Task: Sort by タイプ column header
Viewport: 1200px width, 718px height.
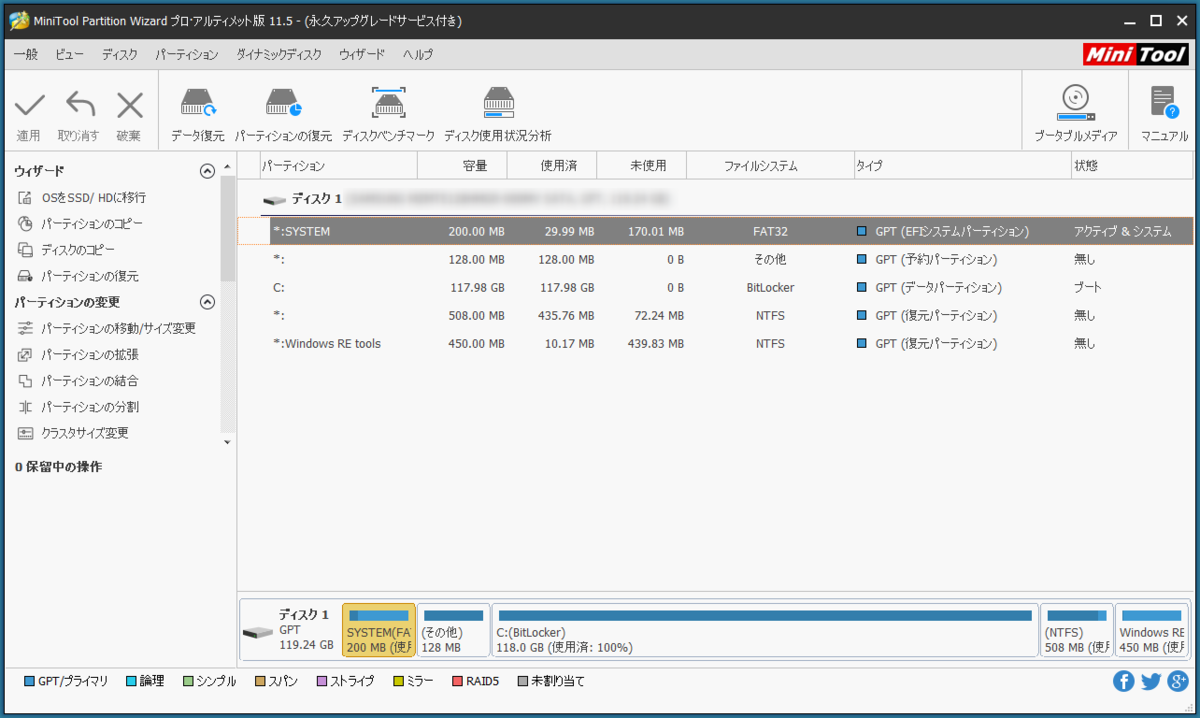Action: tap(961, 166)
